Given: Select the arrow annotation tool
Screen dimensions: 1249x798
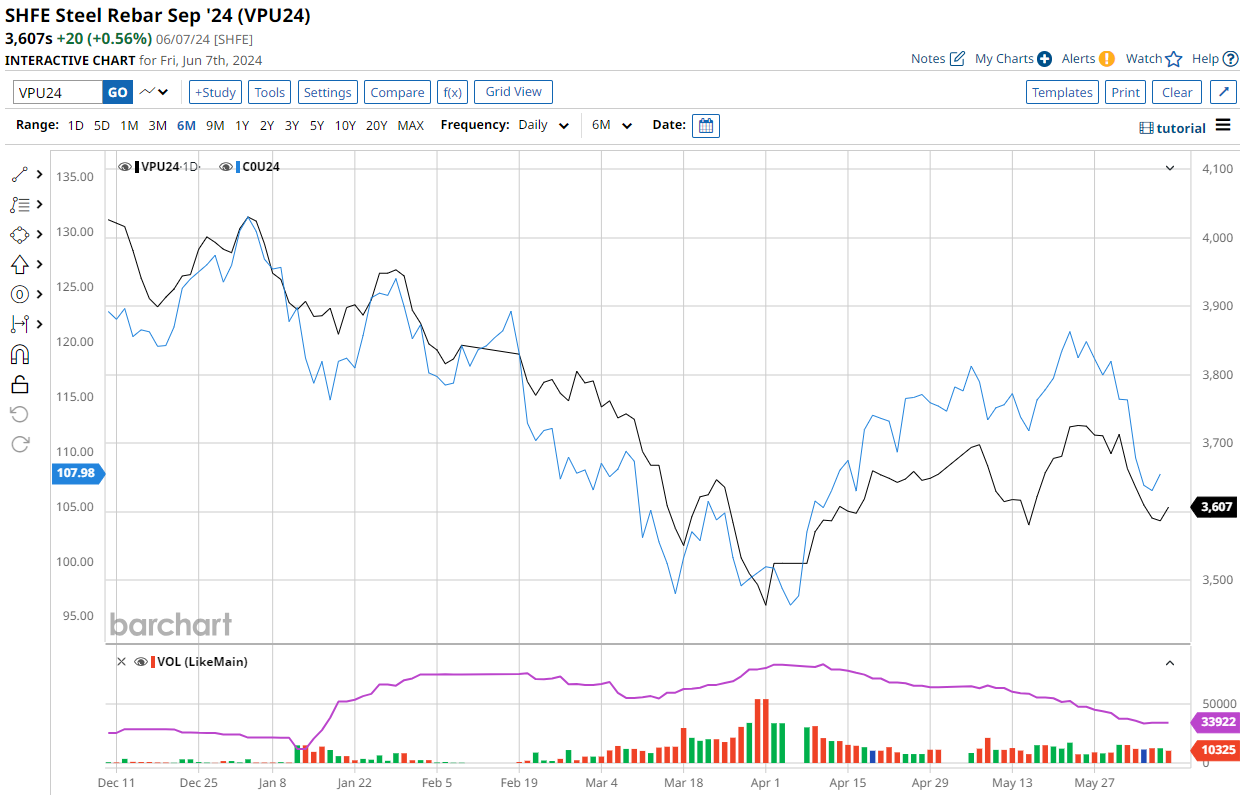Looking at the screenshot, I should coord(20,264).
